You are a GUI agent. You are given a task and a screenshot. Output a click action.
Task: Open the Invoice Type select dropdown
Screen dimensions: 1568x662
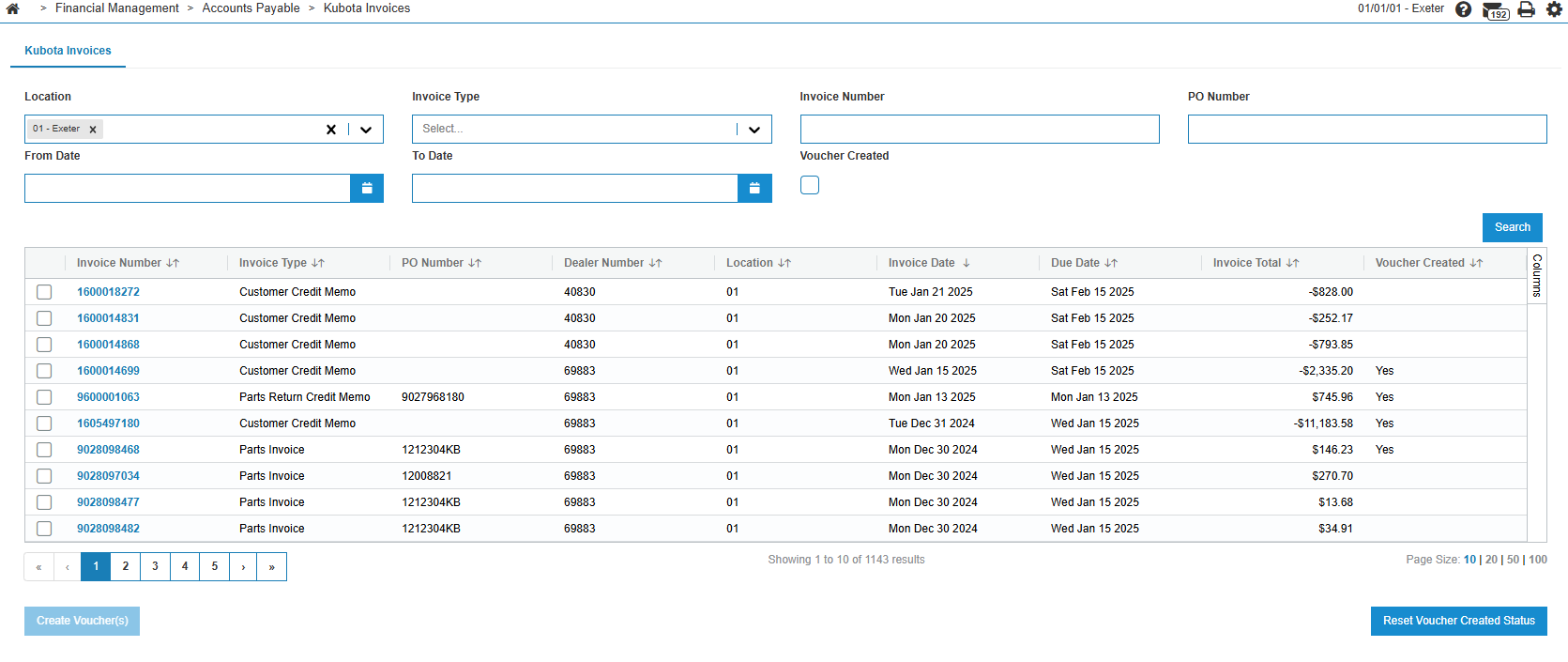[591, 129]
